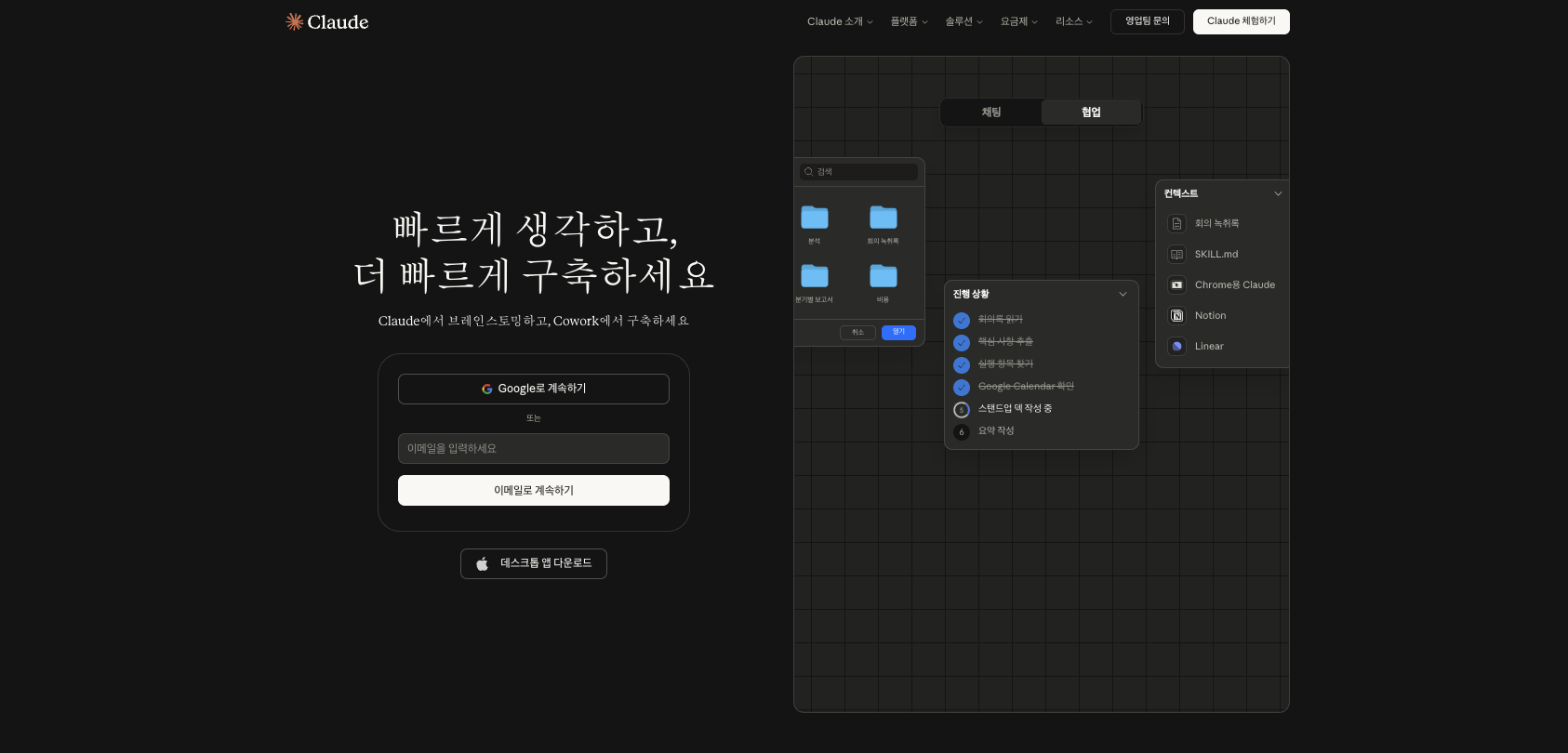Uncheck the 실행 항목 찾기 step
The image size is (1568, 753).
(962, 365)
